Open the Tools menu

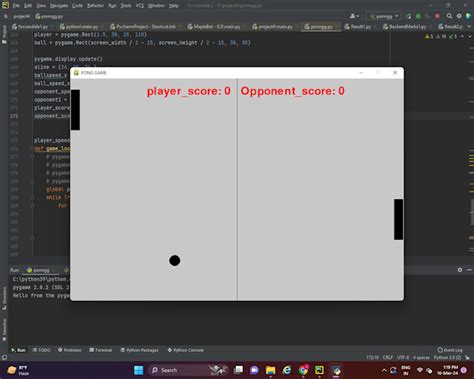[126, 6]
